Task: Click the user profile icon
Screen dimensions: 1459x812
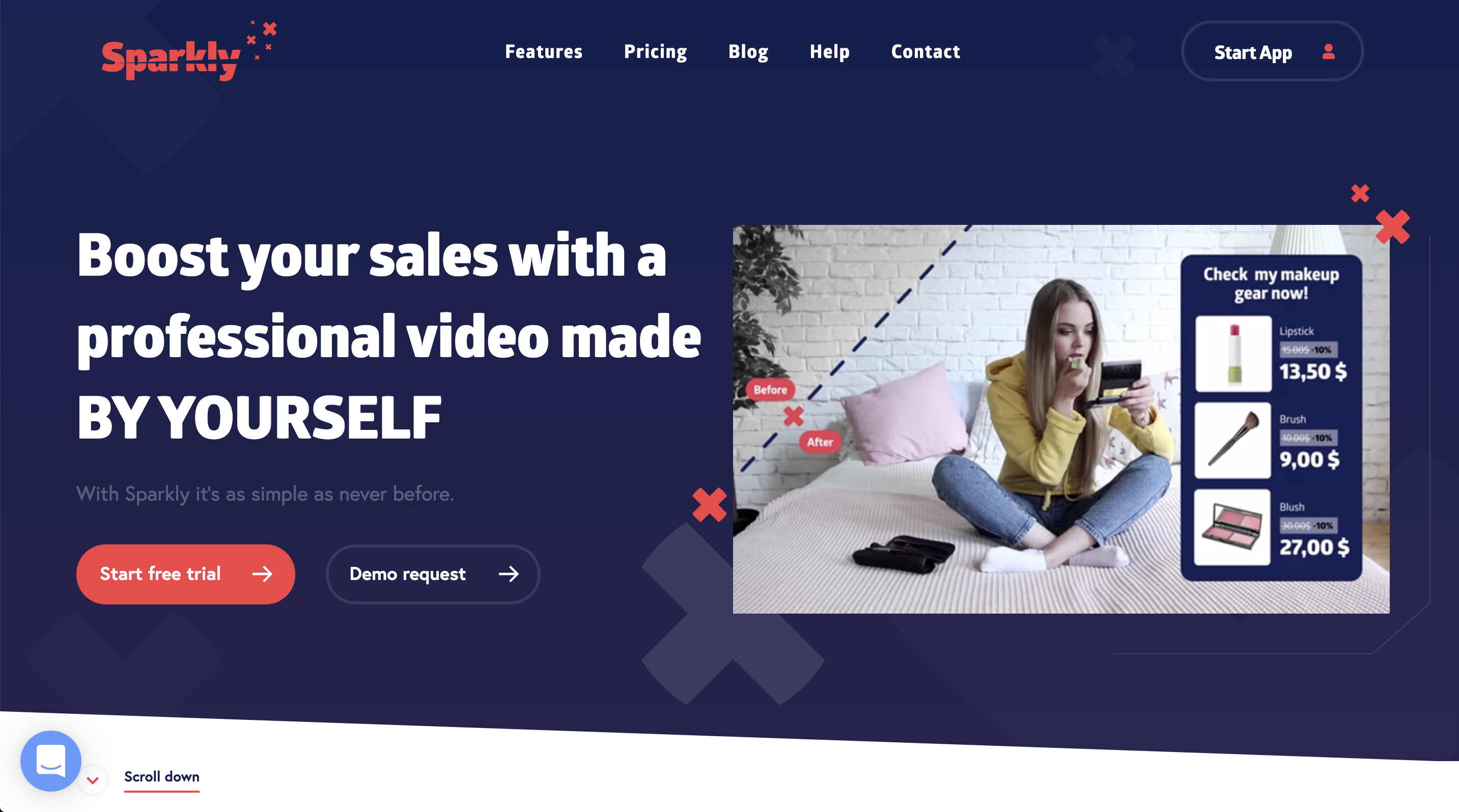Action: tap(1328, 52)
